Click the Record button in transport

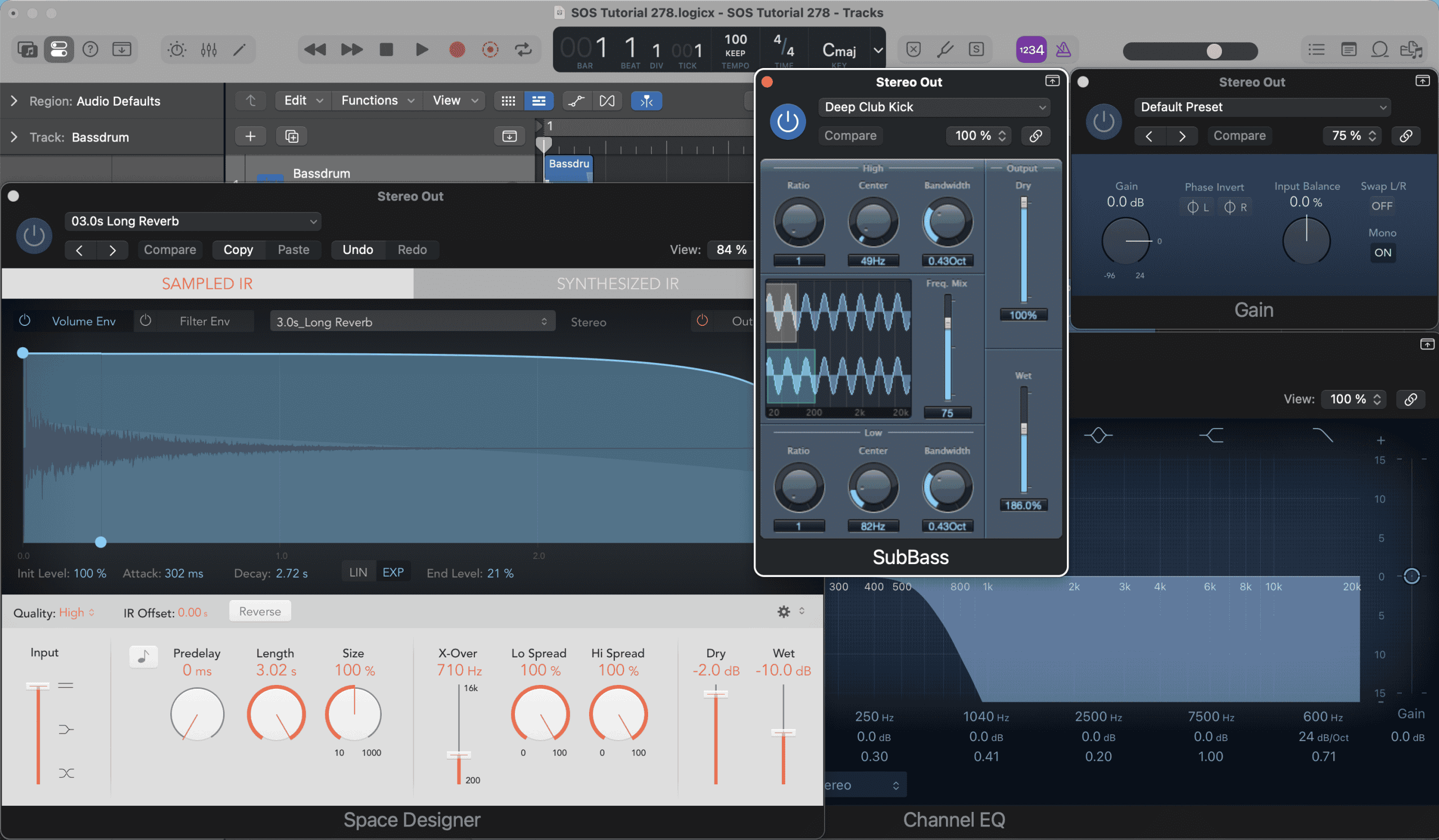tap(457, 49)
